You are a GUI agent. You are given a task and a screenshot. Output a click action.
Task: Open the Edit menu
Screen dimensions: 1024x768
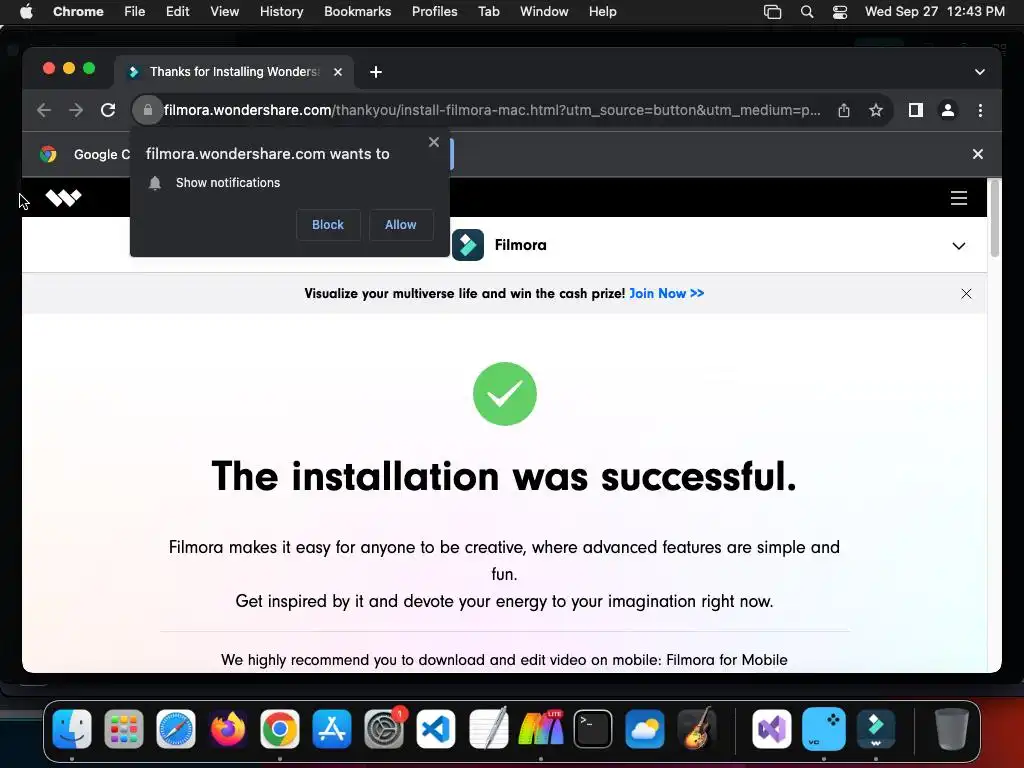point(177,12)
